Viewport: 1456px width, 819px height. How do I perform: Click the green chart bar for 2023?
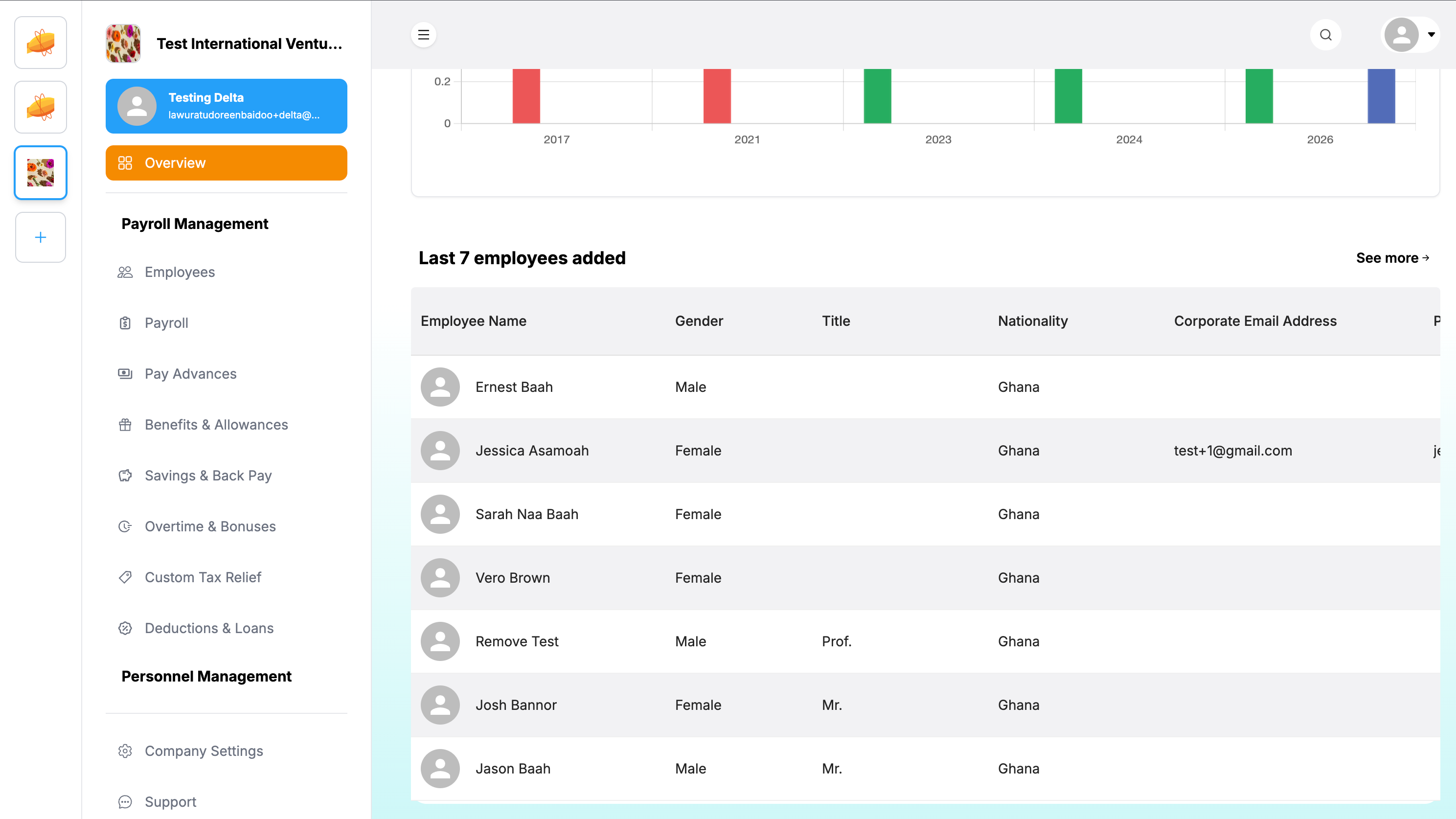pyautogui.click(x=877, y=96)
